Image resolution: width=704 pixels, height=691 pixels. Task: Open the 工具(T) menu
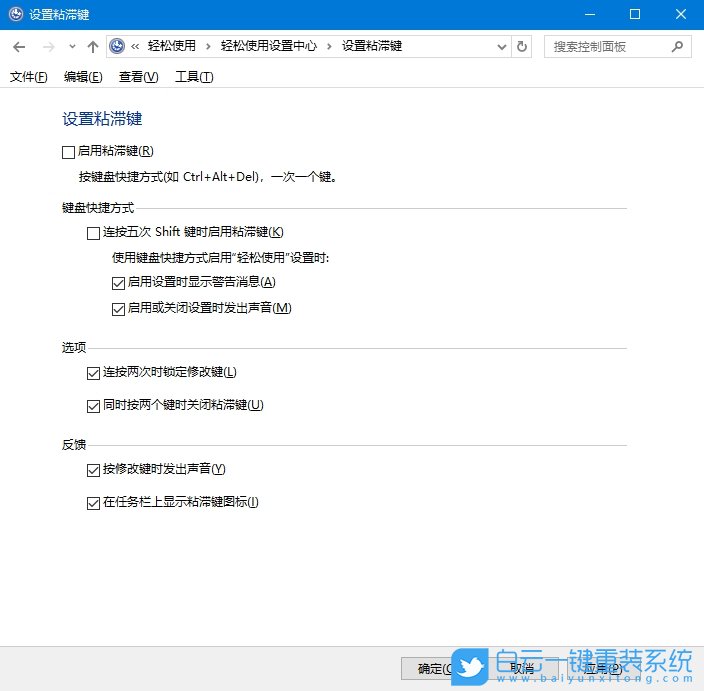[x=194, y=77]
